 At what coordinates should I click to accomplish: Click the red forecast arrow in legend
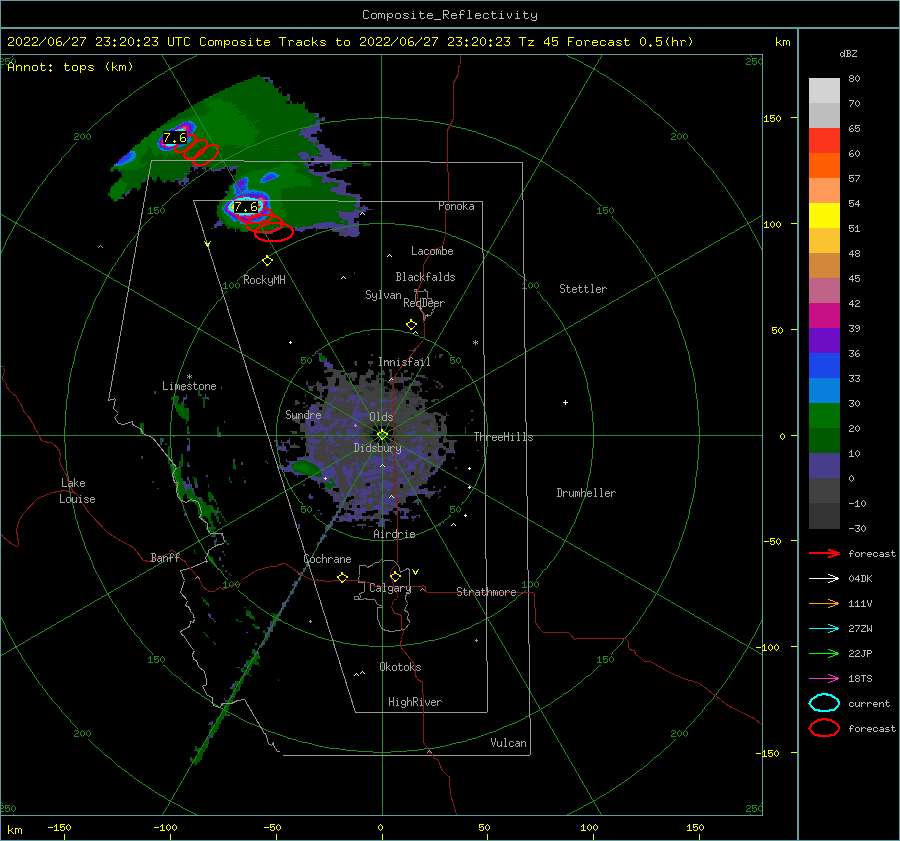[x=824, y=553]
